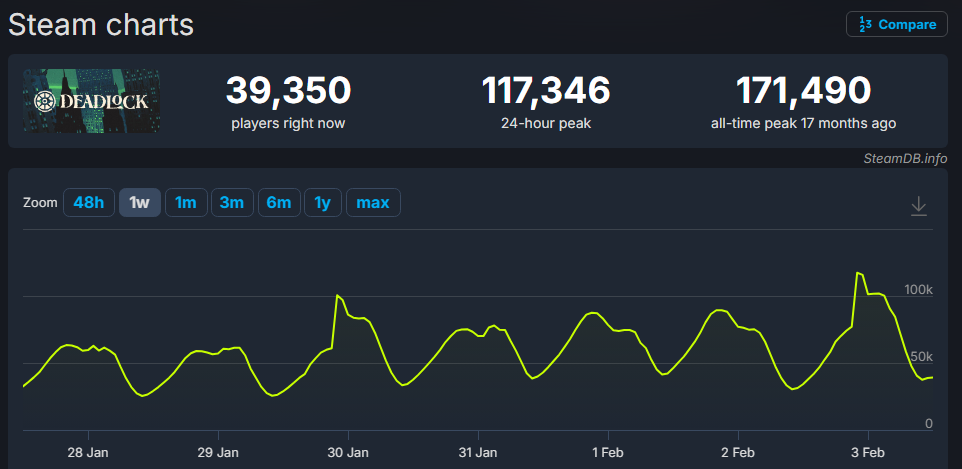Screen dimensions: 962x469
Task: Set chart zoom to 48h
Action: pyautogui.click(x=89, y=202)
